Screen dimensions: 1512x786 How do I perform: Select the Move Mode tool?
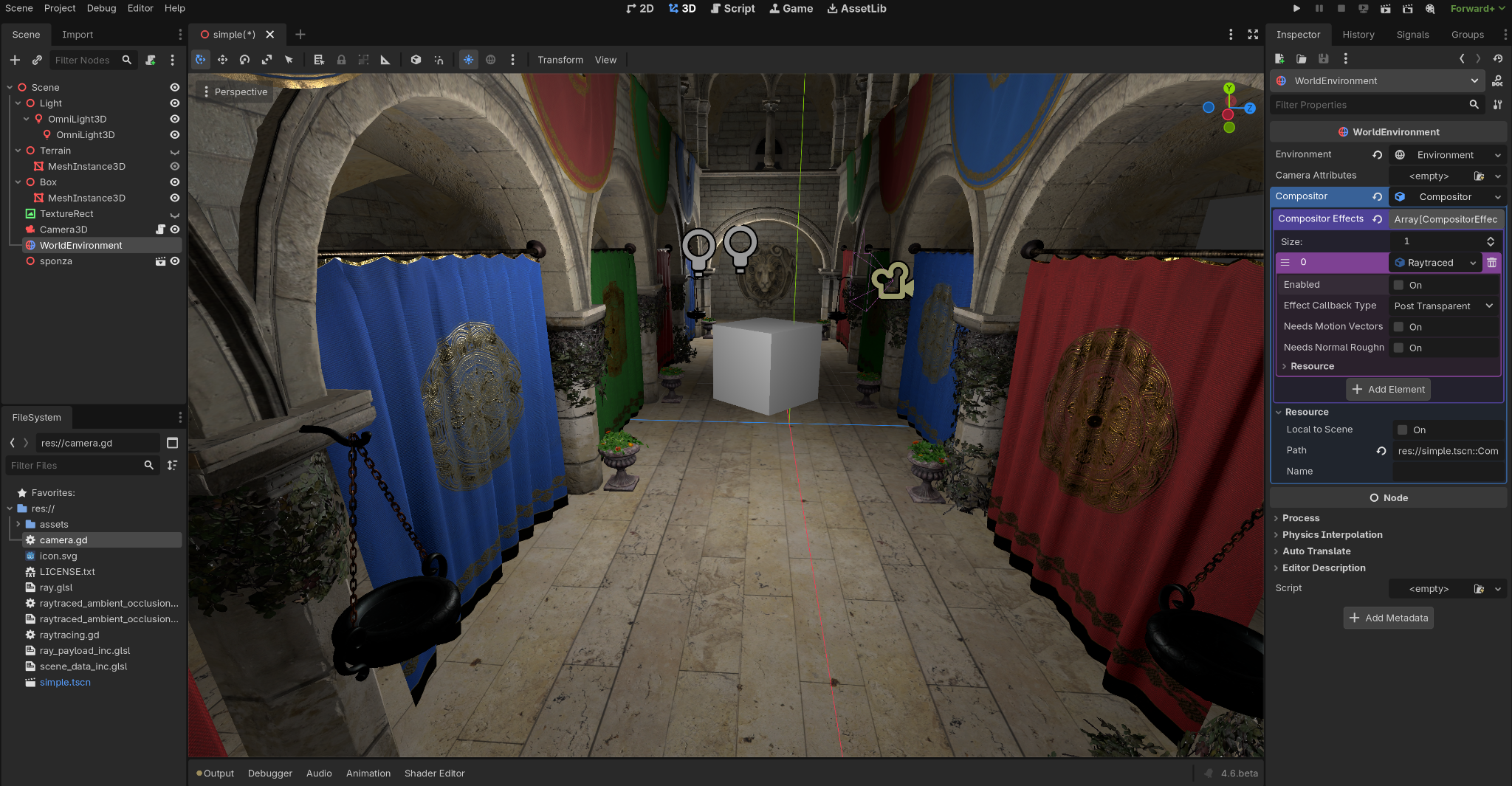point(222,60)
